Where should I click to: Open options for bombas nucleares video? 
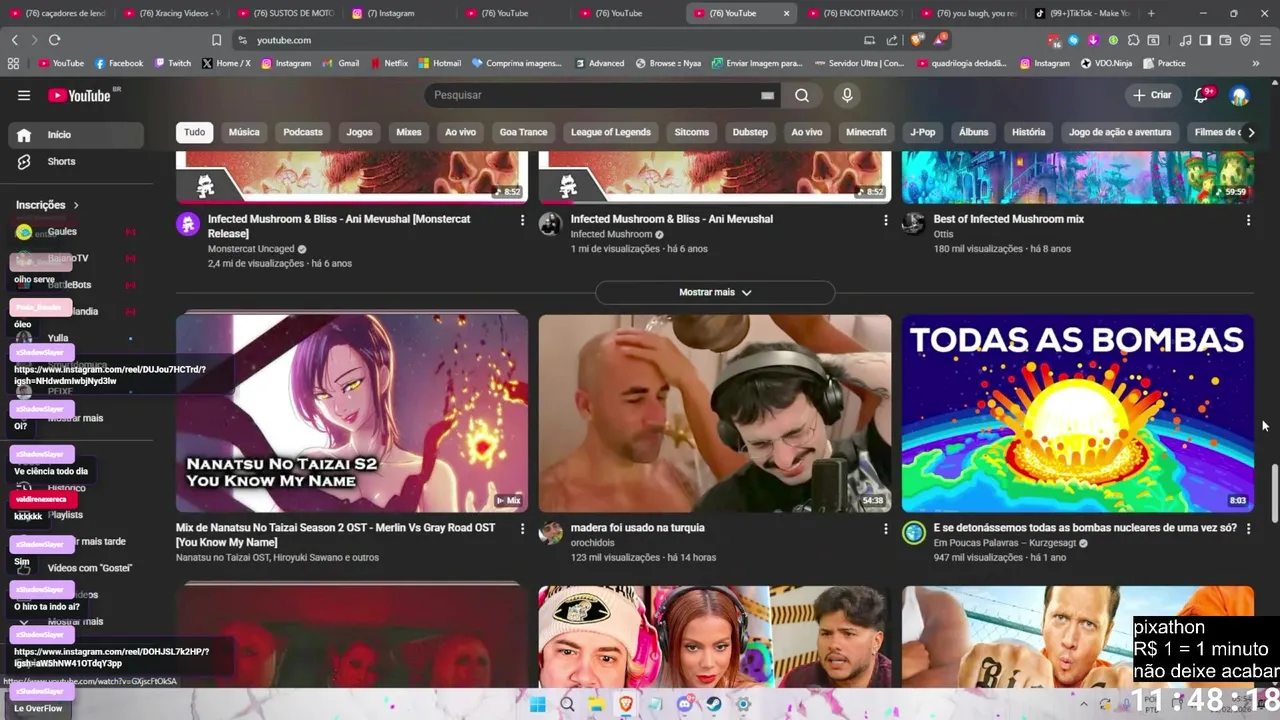pyautogui.click(x=1248, y=528)
